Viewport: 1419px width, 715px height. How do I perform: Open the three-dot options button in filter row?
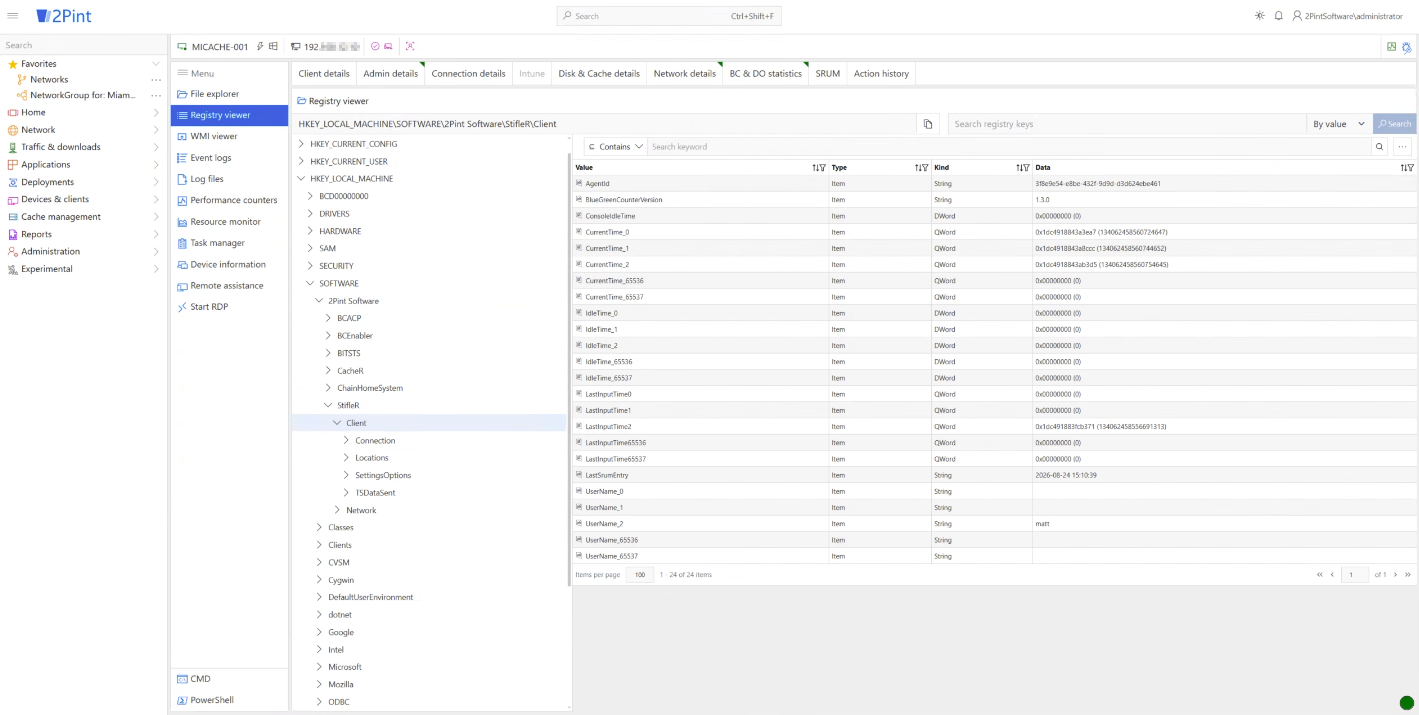tap(1402, 147)
